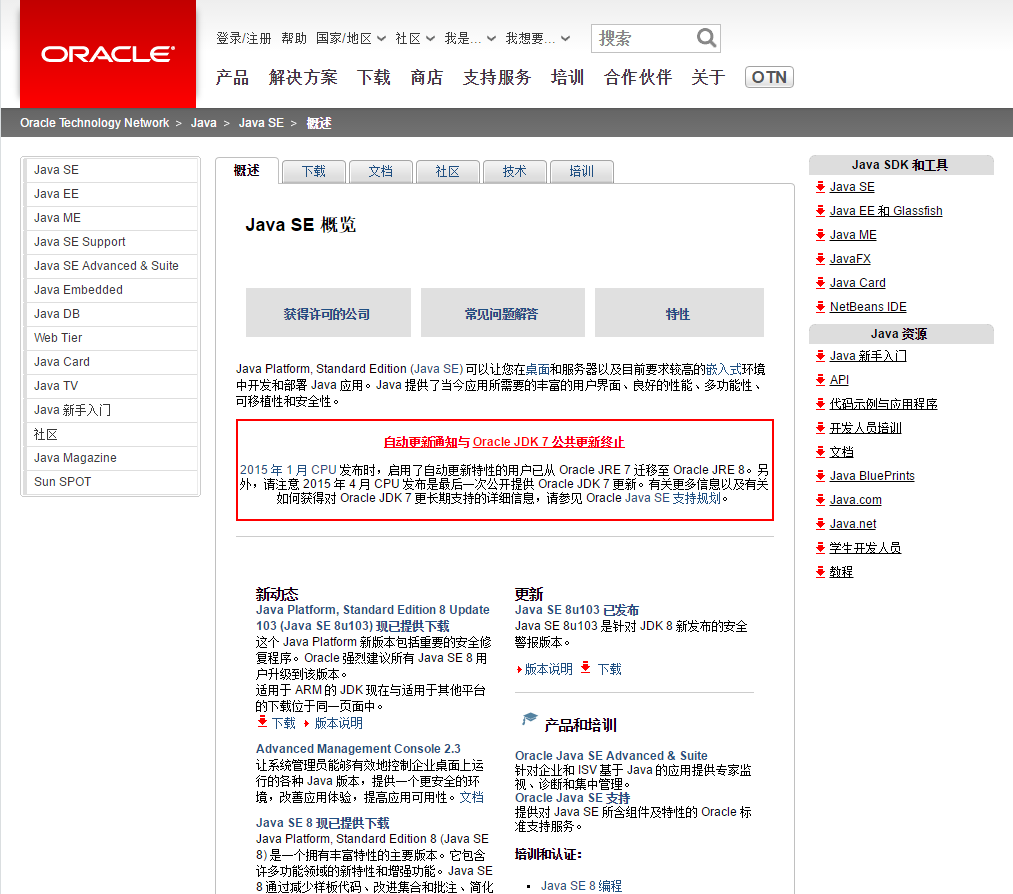Select Java Magazine in left sidebar
The width and height of the screenshot is (1013, 894).
(111, 457)
